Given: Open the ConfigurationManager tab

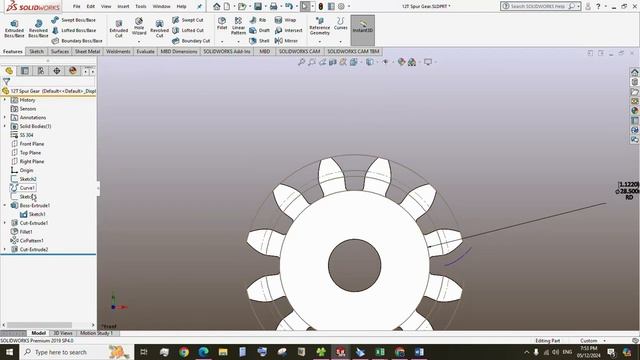Looking at the screenshot, I should 41,71.
